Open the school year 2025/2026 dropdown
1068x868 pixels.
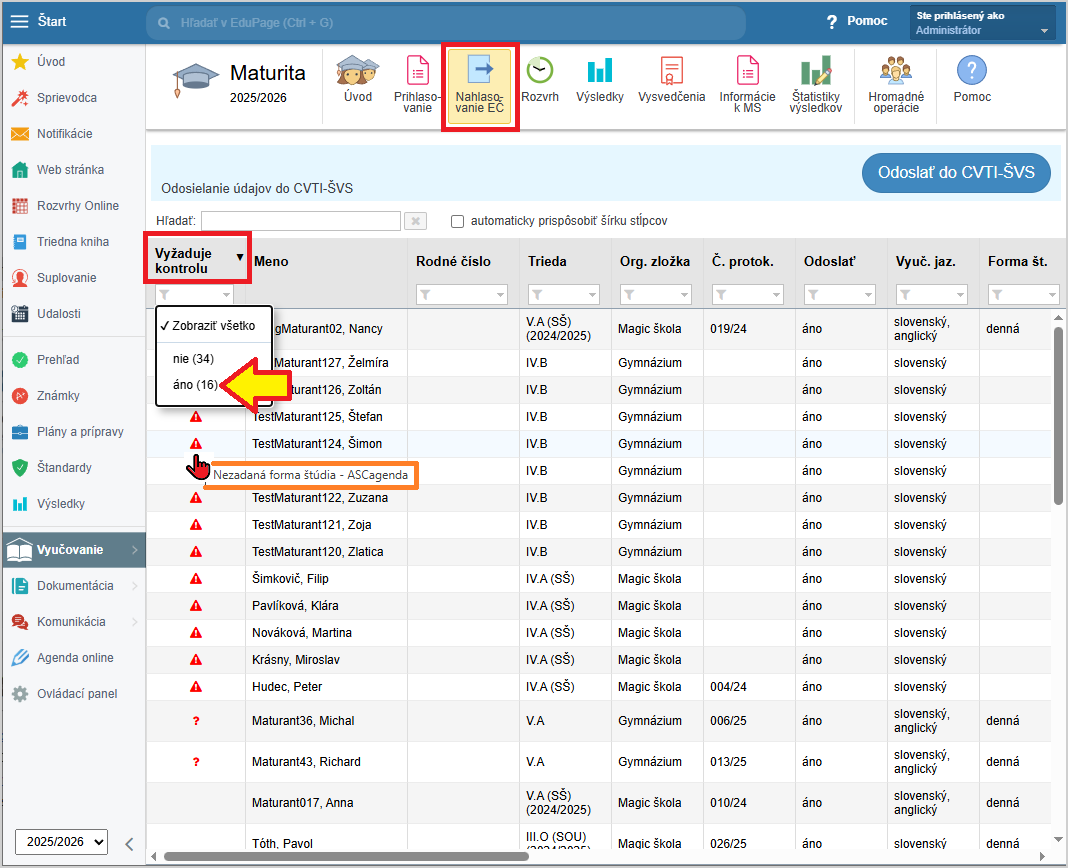[61, 842]
